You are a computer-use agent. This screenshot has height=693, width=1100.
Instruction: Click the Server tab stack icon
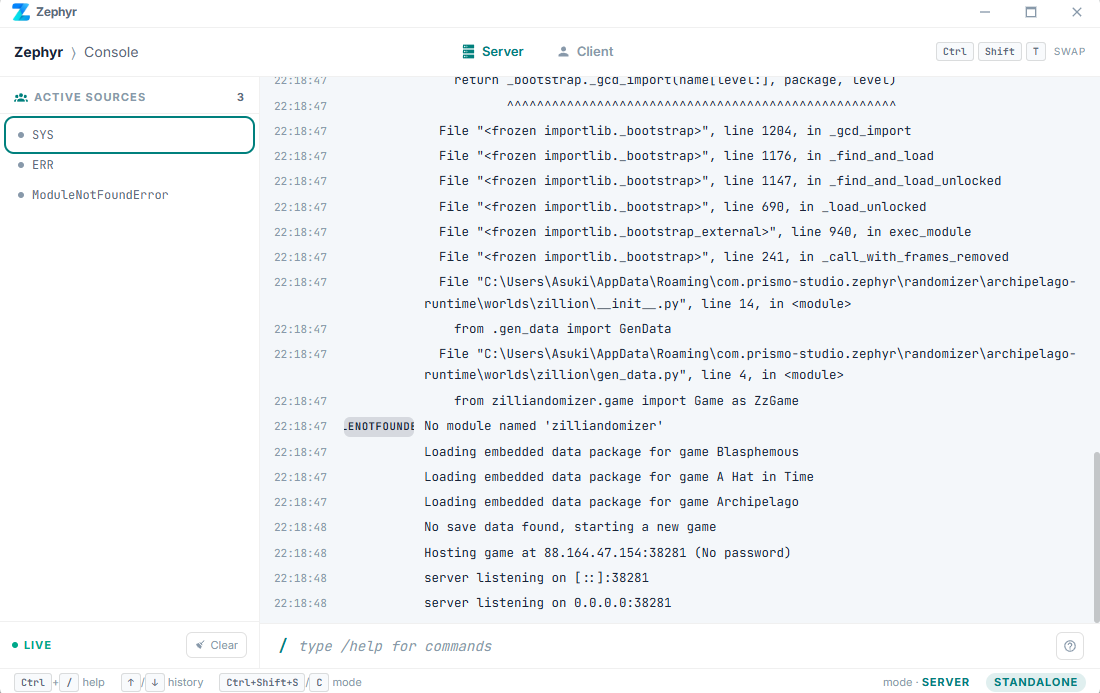coord(468,52)
